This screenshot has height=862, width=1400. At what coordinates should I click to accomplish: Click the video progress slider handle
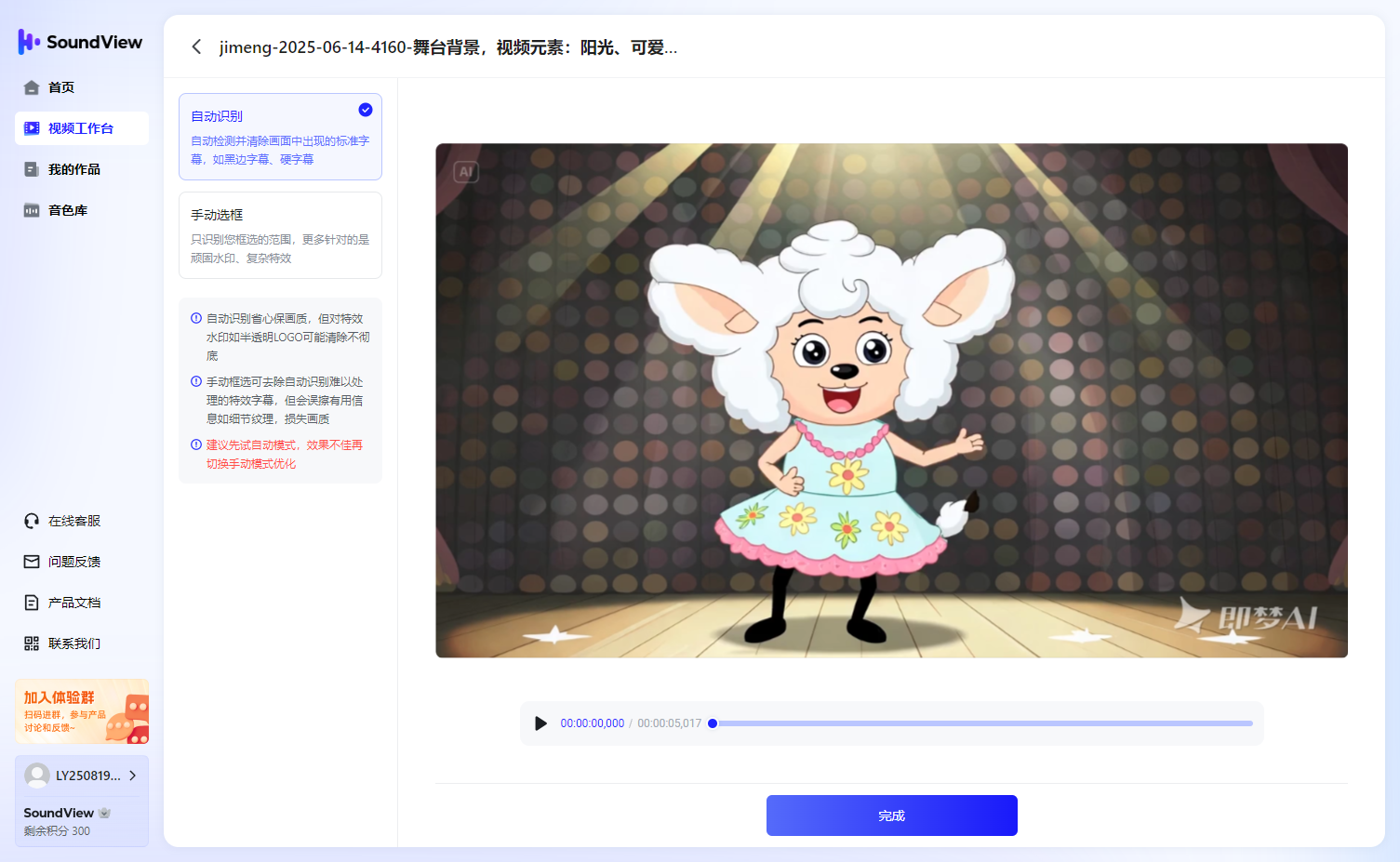click(713, 723)
